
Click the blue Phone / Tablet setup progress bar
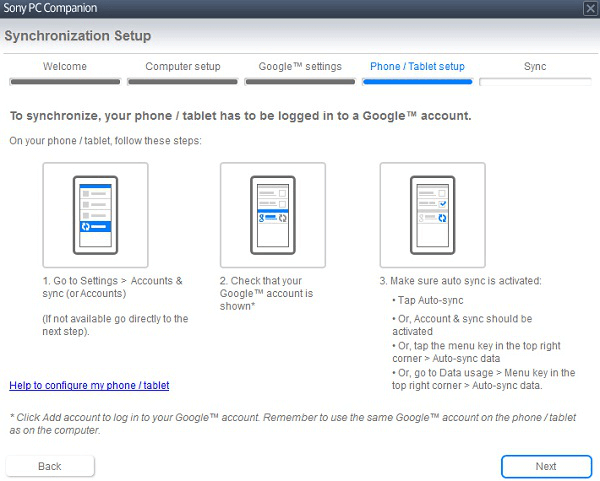pos(417,82)
